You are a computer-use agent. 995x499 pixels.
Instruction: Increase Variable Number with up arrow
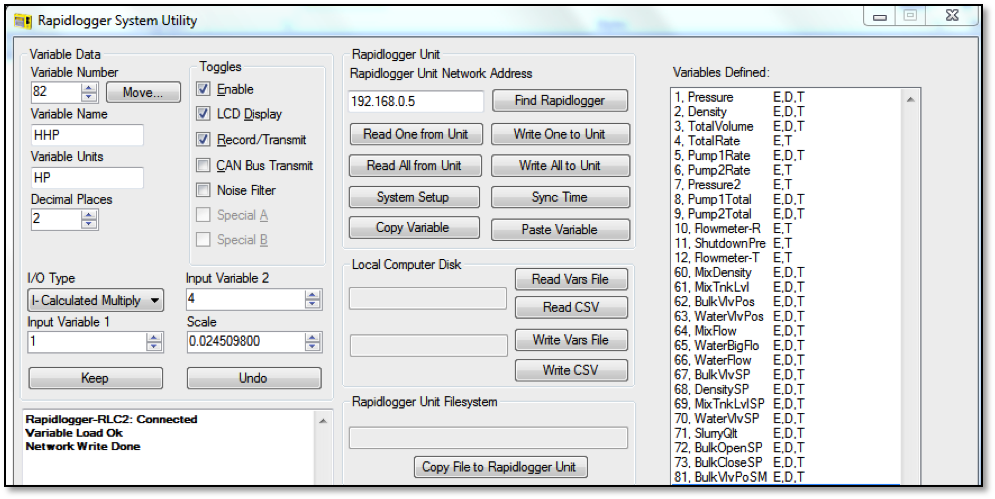click(x=89, y=88)
